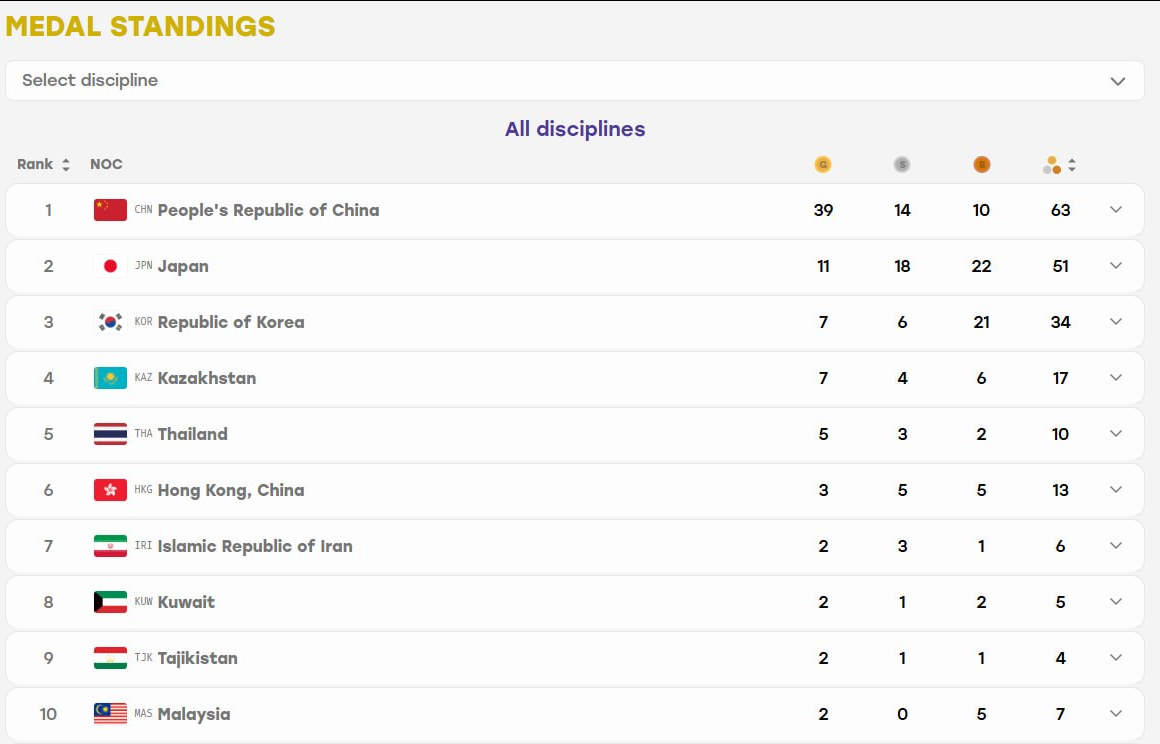Click the CHN country code
Image resolution: width=1160 pixels, height=744 pixels.
144,210
